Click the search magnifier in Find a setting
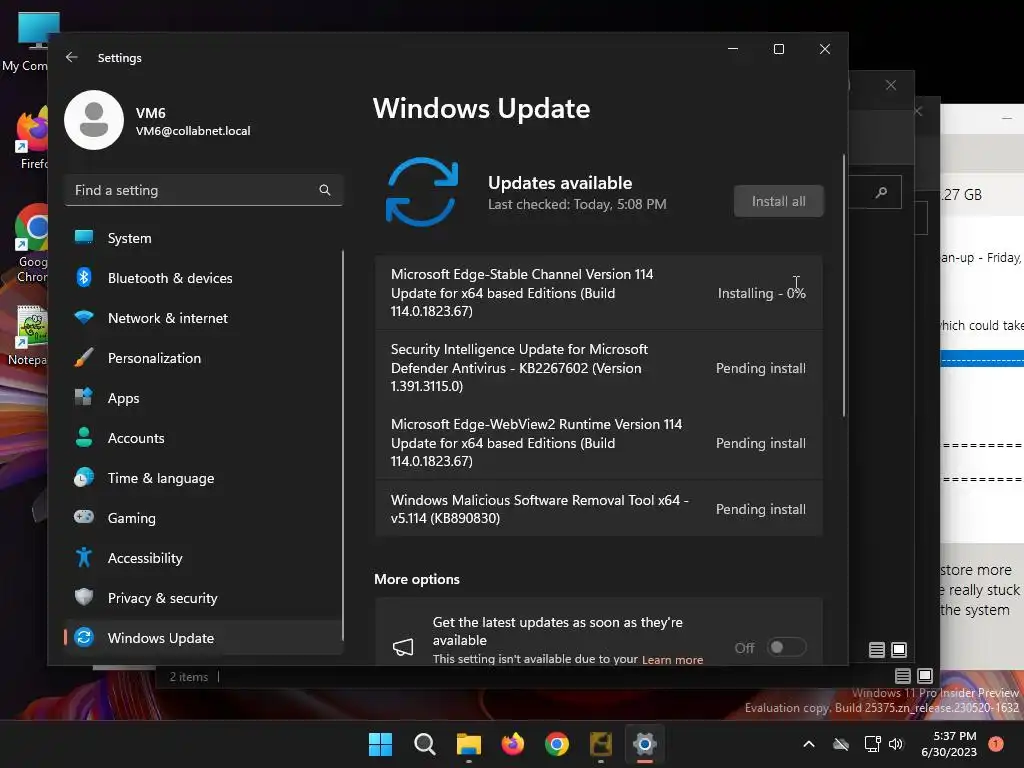Image resolution: width=1024 pixels, height=768 pixels. (325, 190)
